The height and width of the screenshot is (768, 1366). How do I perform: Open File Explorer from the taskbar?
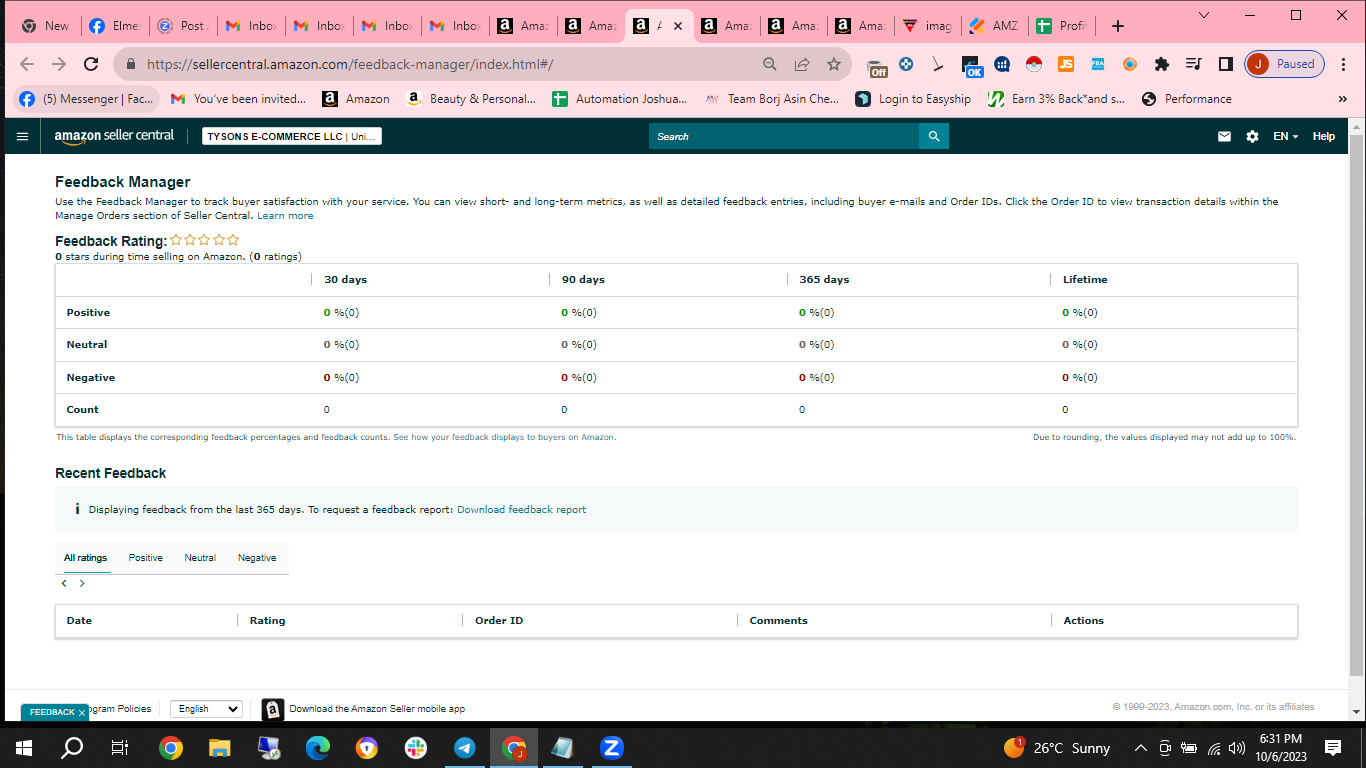point(220,747)
